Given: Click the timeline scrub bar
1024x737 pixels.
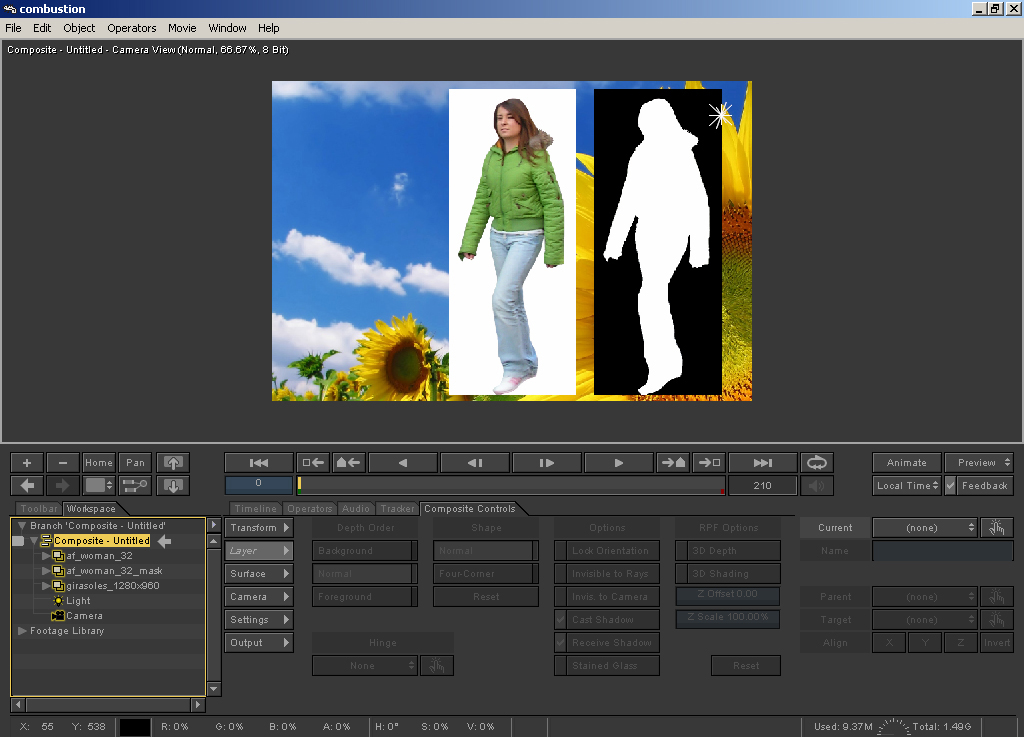Looking at the screenshot, I should point(511,485).
